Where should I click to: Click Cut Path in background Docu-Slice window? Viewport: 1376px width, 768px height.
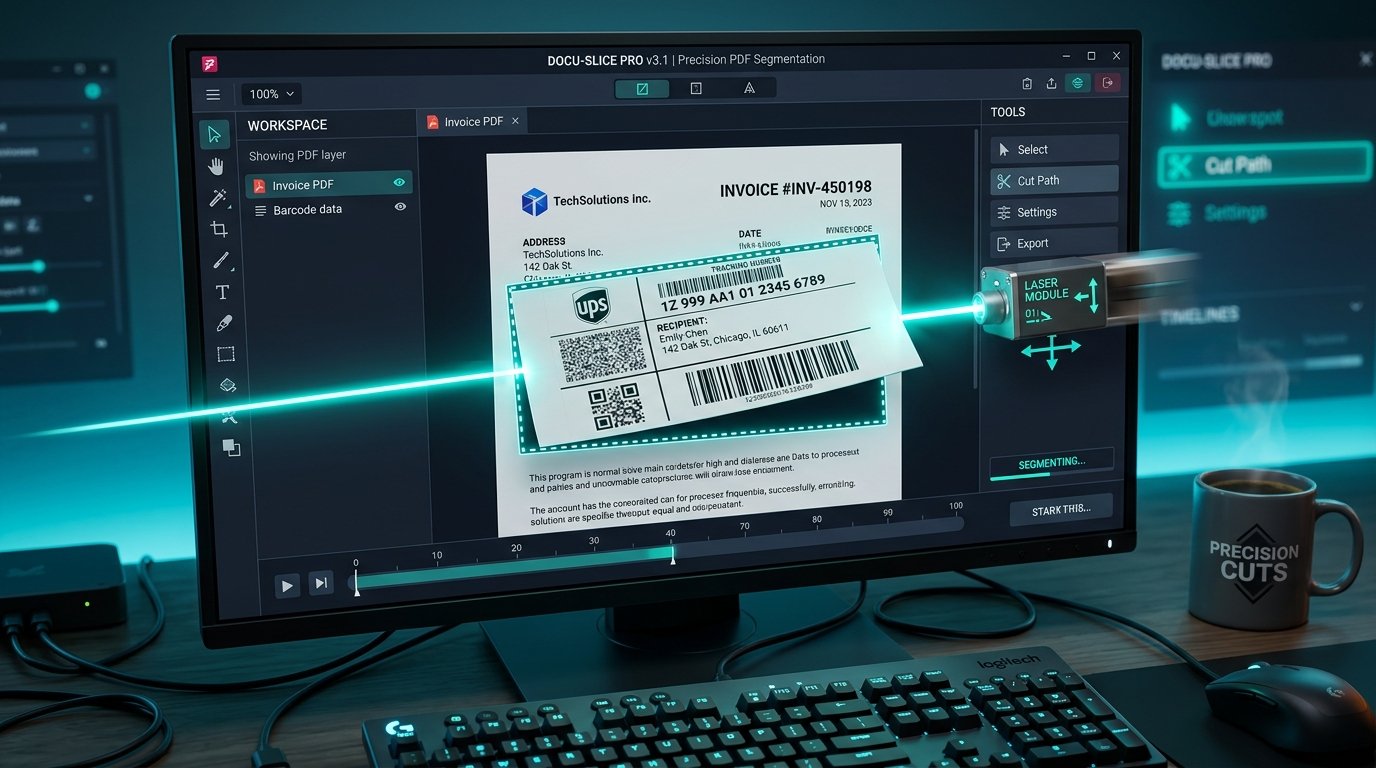[x=1264, y=165]
